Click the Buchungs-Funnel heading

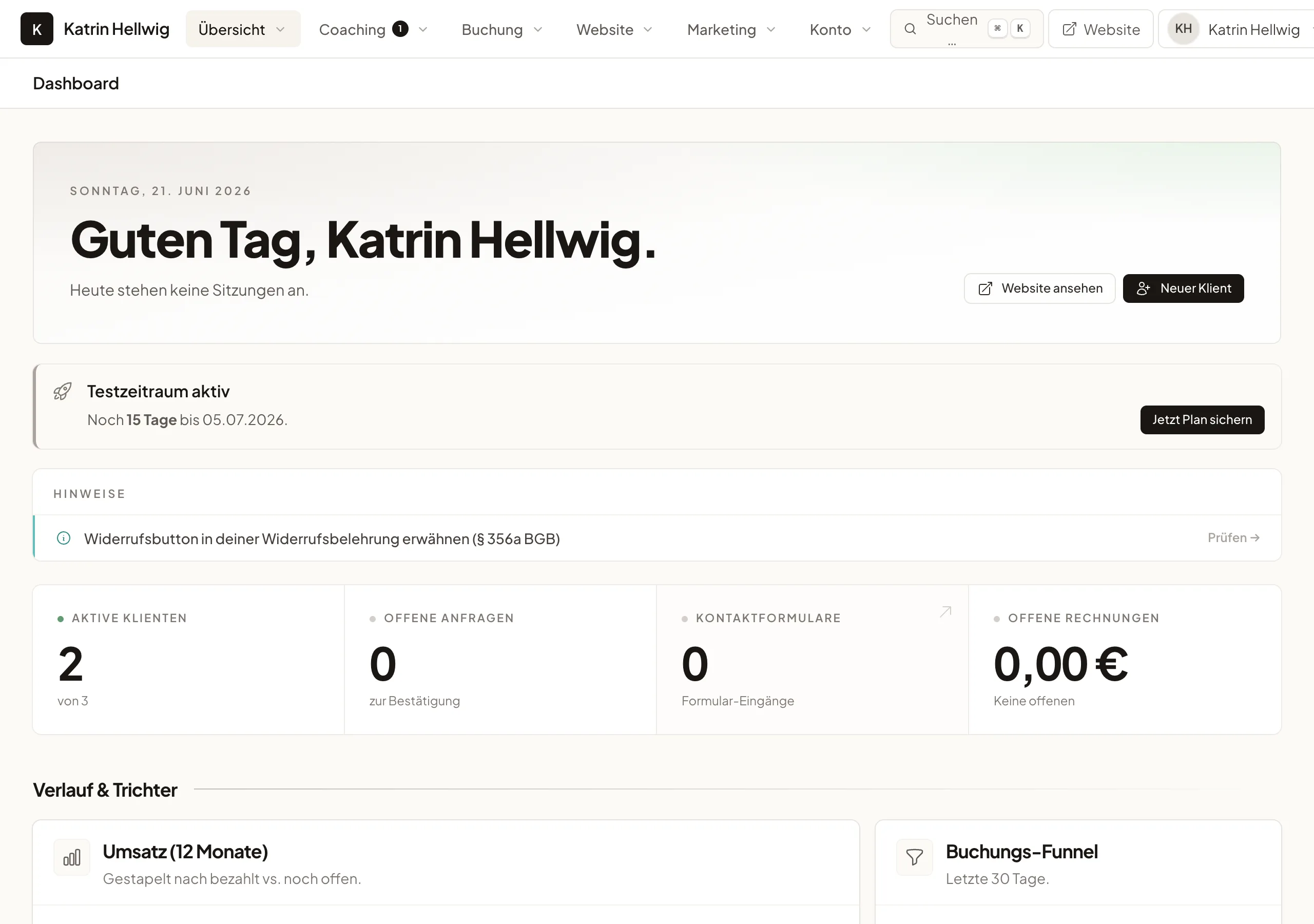pyautogui.click(x=1021, y=852)
